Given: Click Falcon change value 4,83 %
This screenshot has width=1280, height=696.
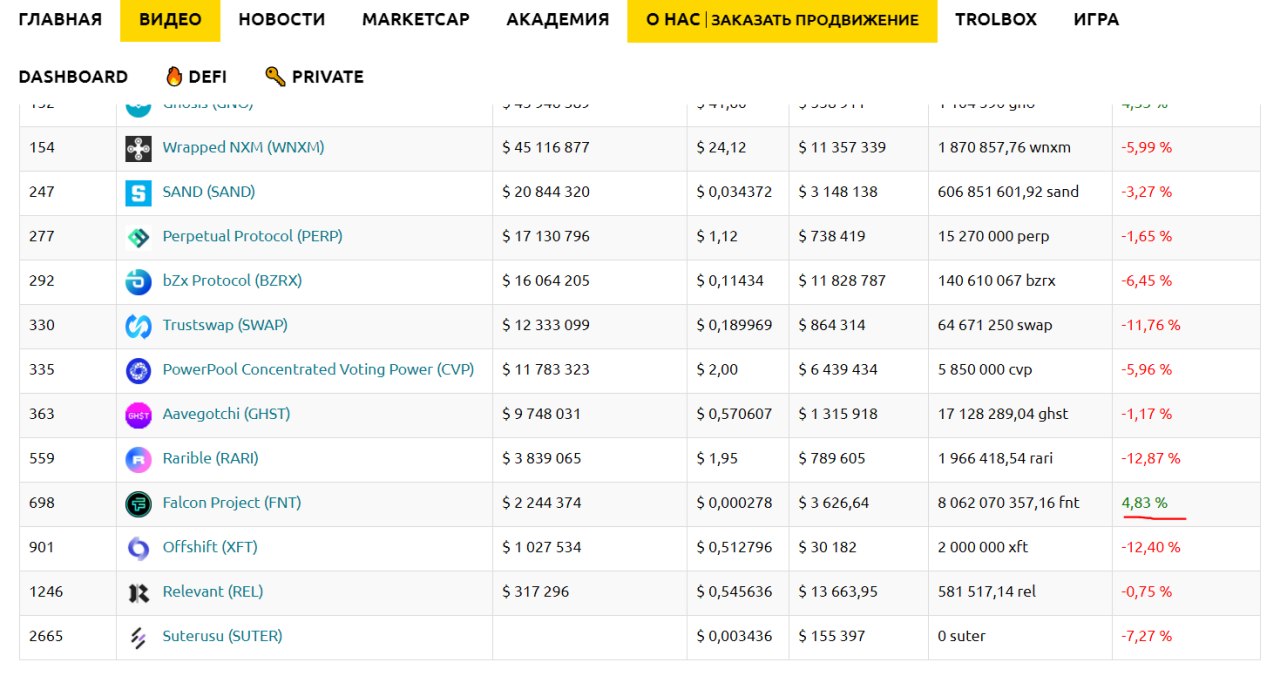Looking at the screenshot, I should (x=1145, y=503).
